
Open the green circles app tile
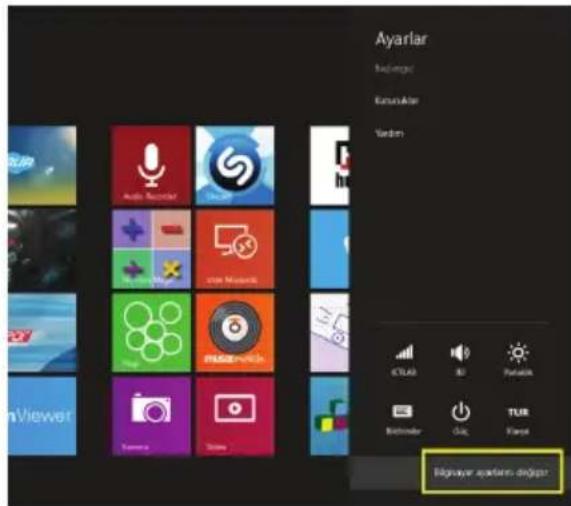click(x=151, y=333)
